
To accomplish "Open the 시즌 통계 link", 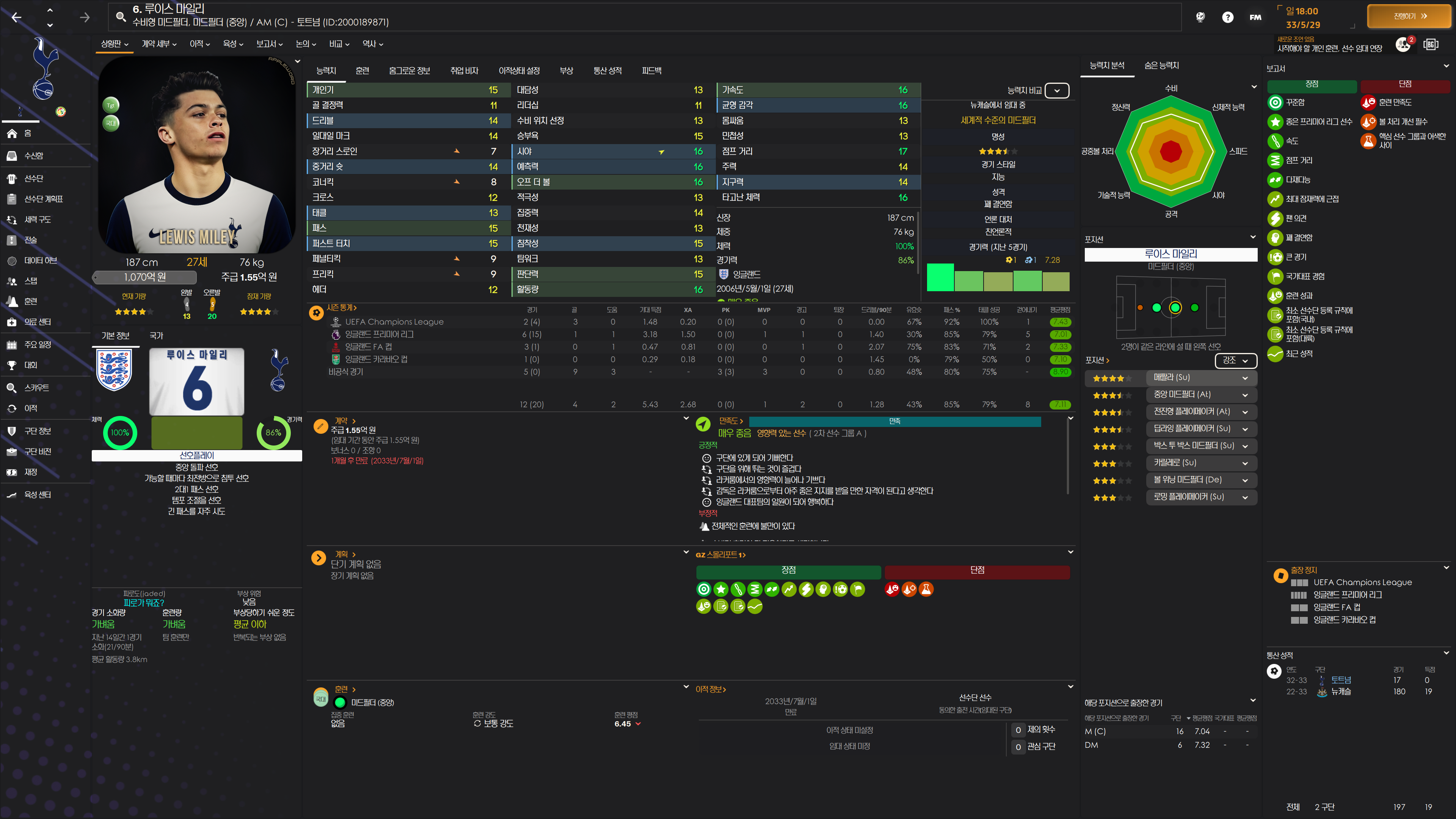I will tap(341, 308).
